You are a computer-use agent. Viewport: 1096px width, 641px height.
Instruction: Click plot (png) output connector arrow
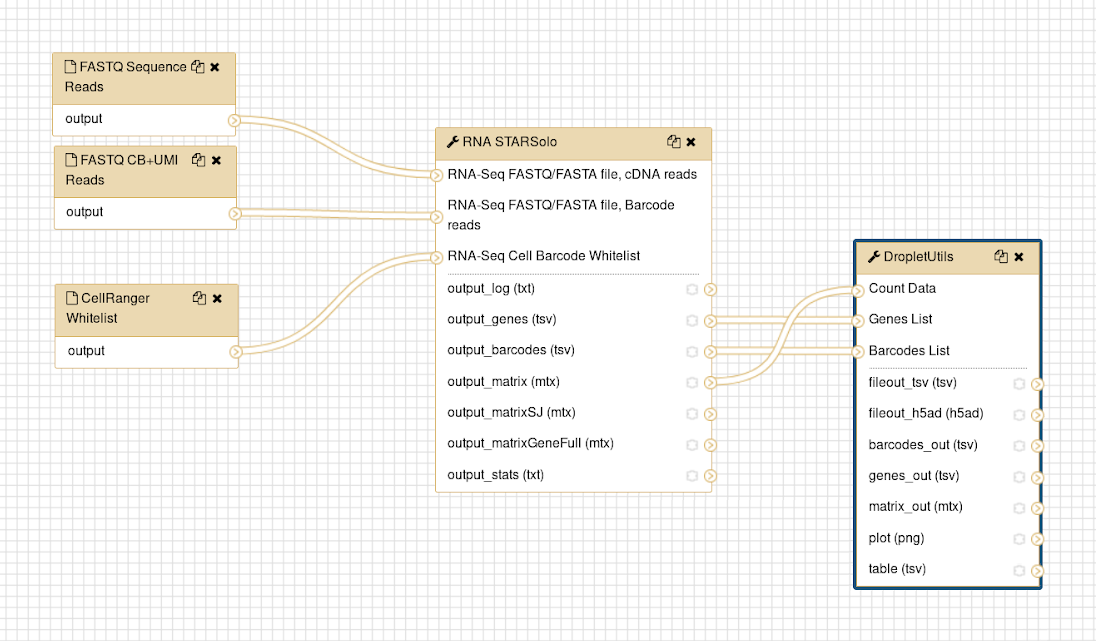(1037, 539)
